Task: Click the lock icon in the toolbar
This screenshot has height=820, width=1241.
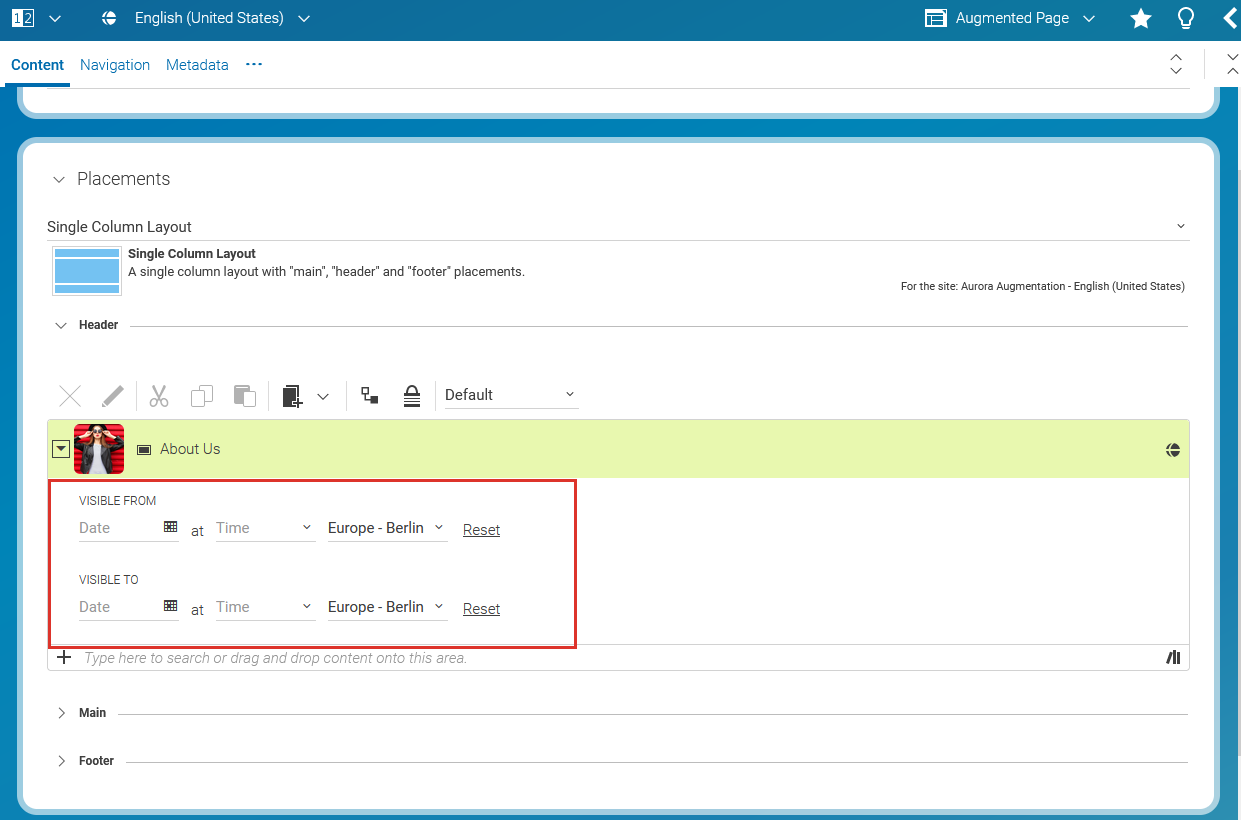Action: [412, 395]
